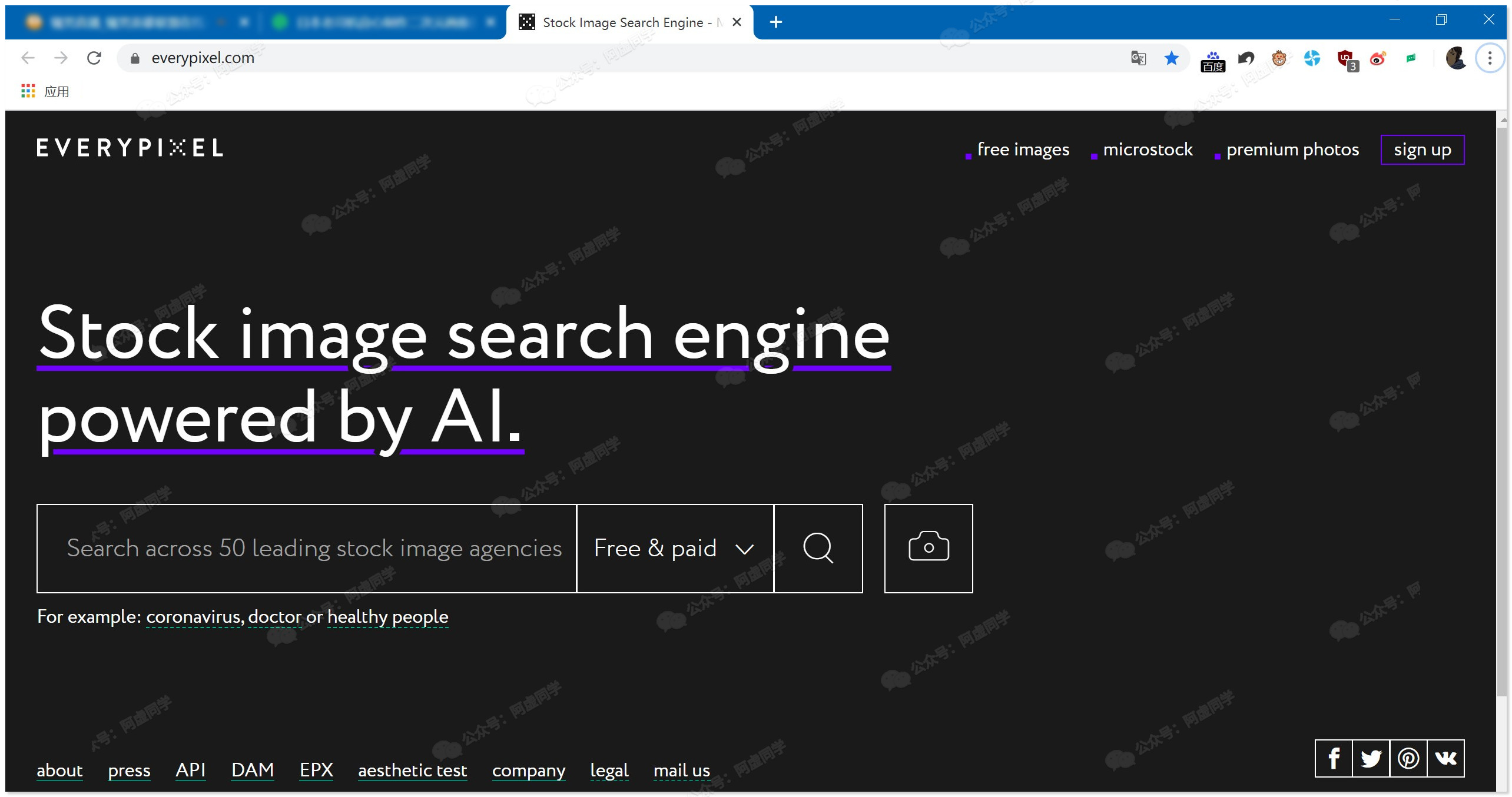Open the press footer link
The width and height of the screenshot is (1512, 797).
[129, 770]
